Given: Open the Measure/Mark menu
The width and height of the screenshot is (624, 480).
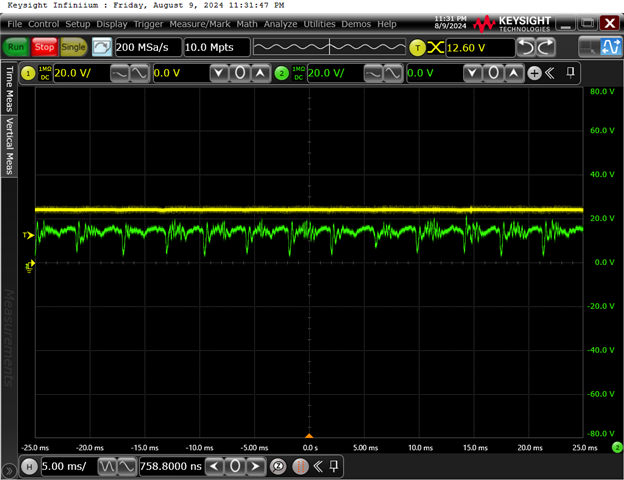Looking at the screenshot, I should click(x=200, y=24).
